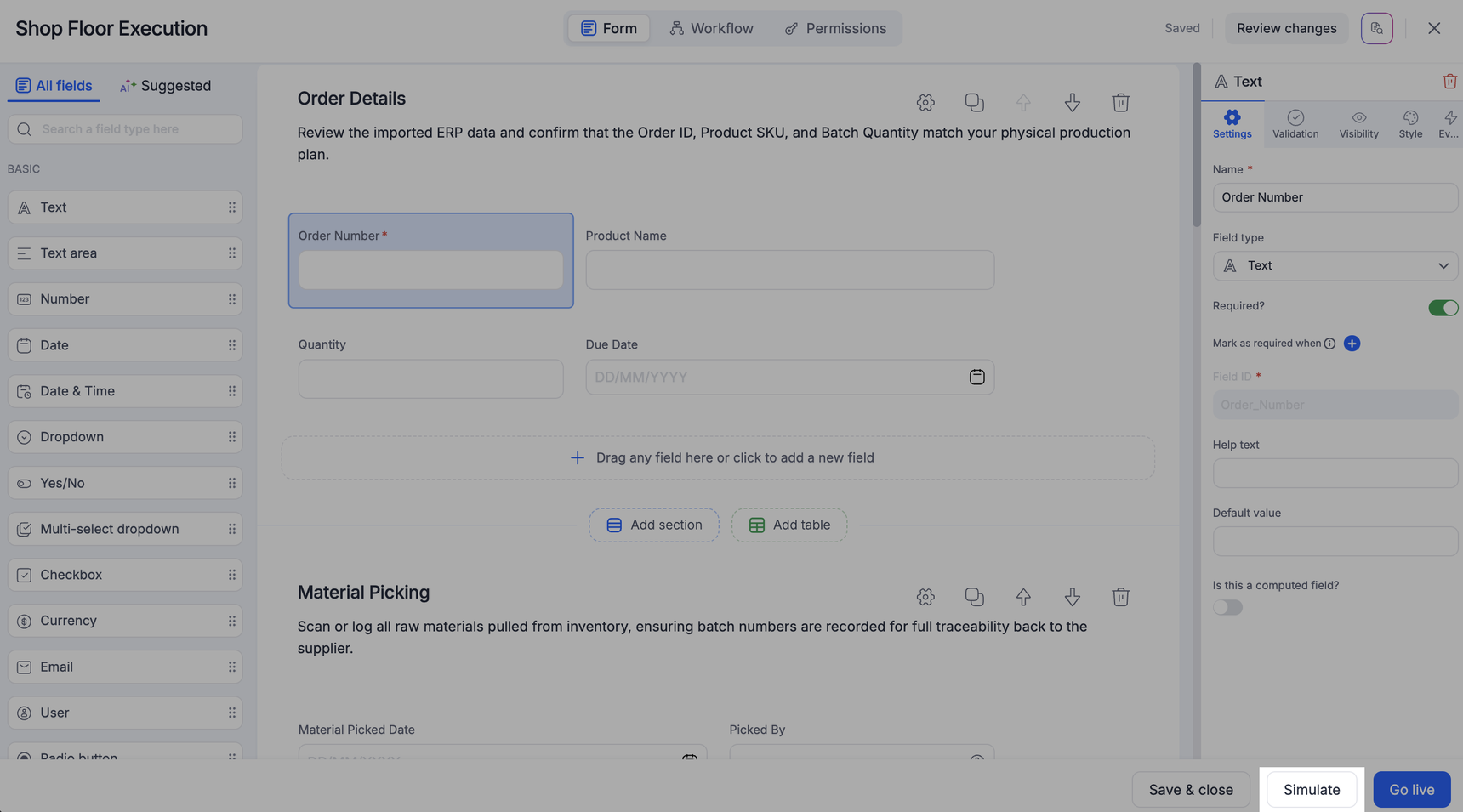Move Material Picking section up

pyautogui.click(x=1022, y=597)
